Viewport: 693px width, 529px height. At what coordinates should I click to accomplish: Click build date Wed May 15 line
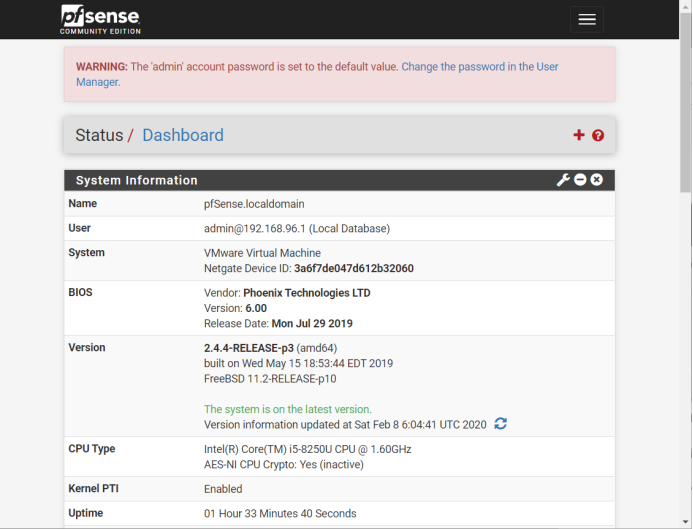pos(298,364)
